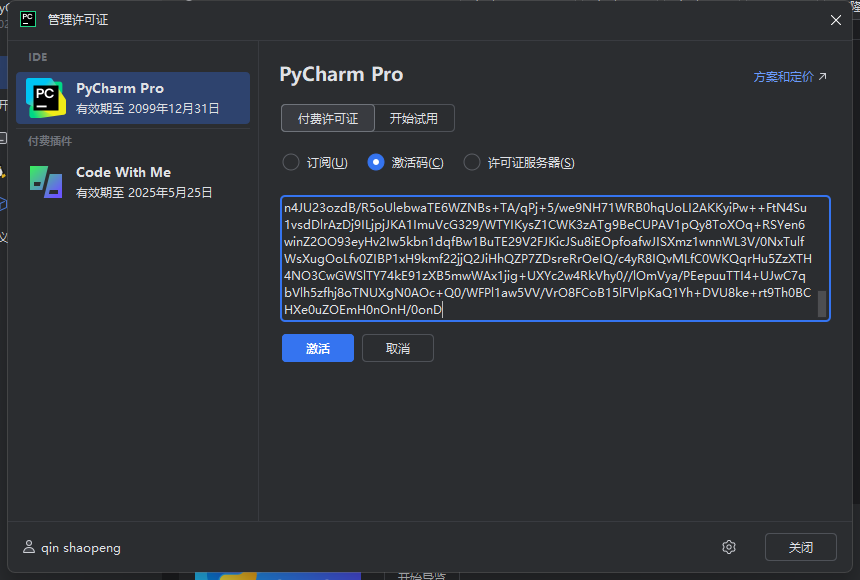Select the 许可证服务器 (License server) radio button
Viewport: 860px width, 580px height.
tap(472, 162)
